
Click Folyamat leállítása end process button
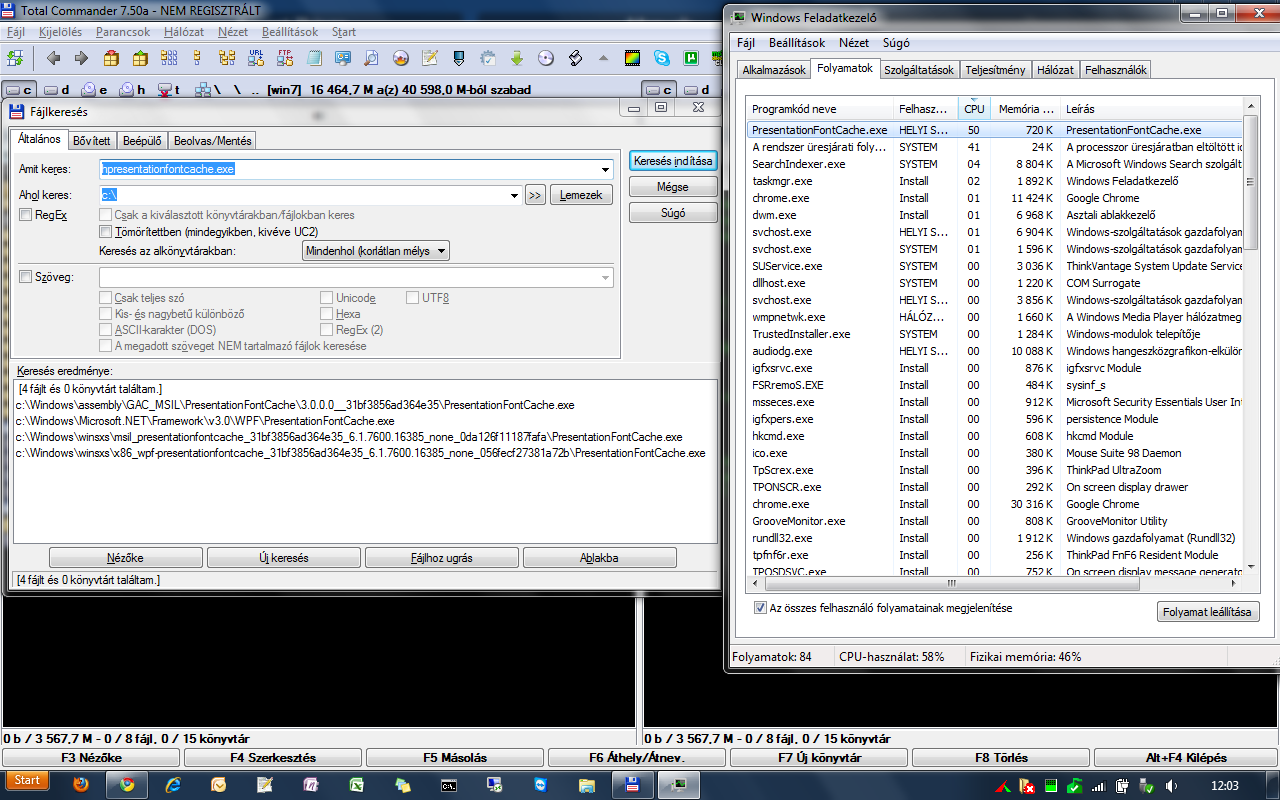(1207, 612)
